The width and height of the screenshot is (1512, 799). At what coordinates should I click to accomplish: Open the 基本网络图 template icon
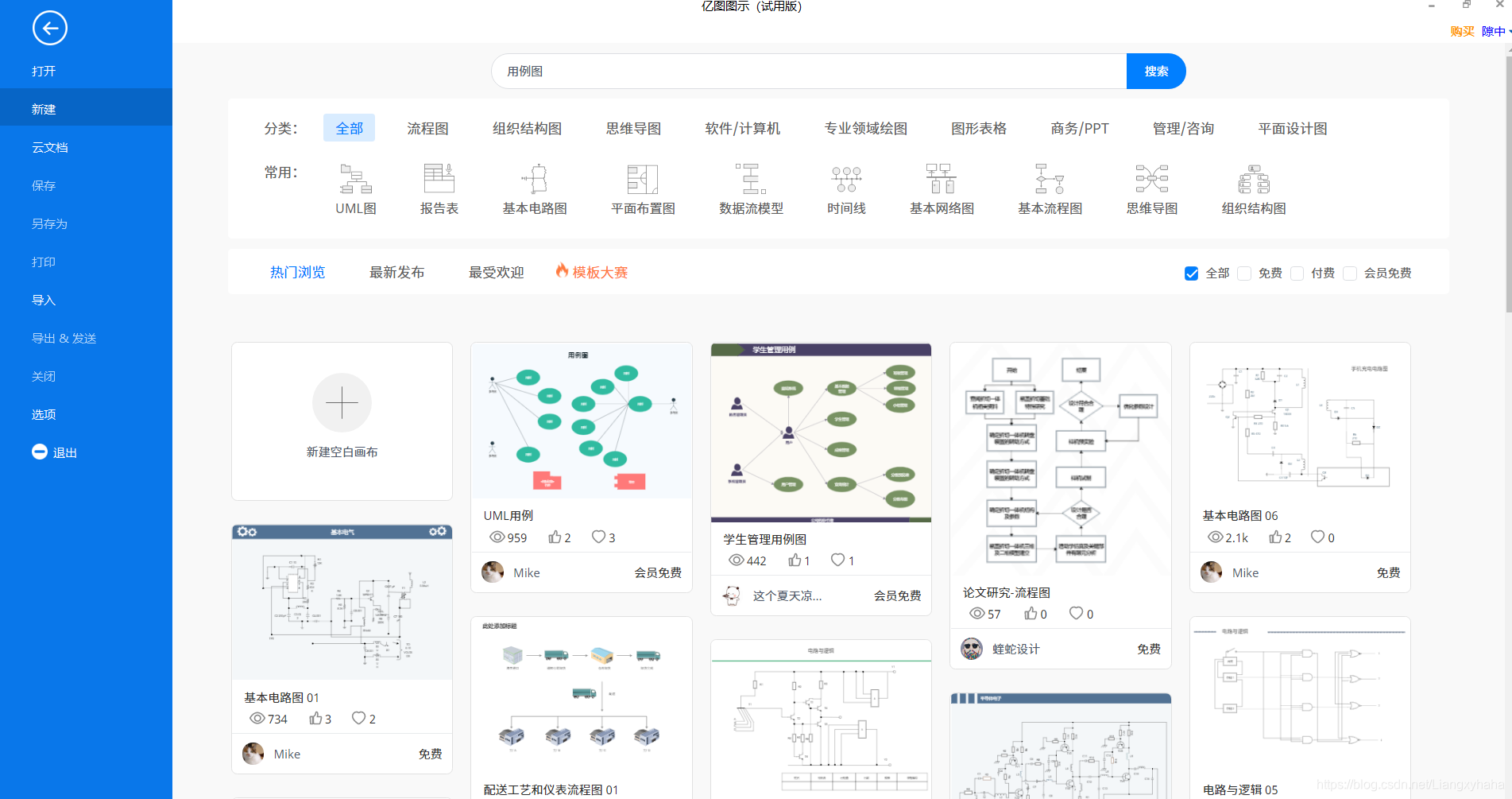[942, 179]
